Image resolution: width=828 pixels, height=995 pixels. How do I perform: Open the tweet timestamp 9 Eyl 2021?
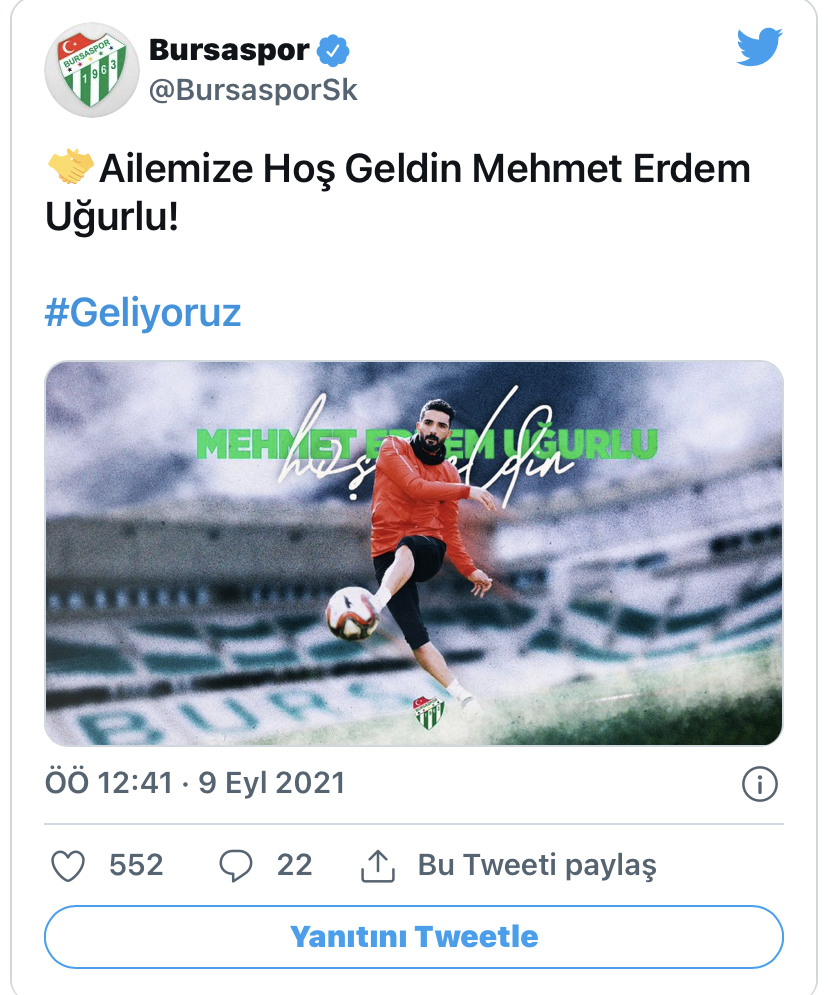(x=272, y=783)
